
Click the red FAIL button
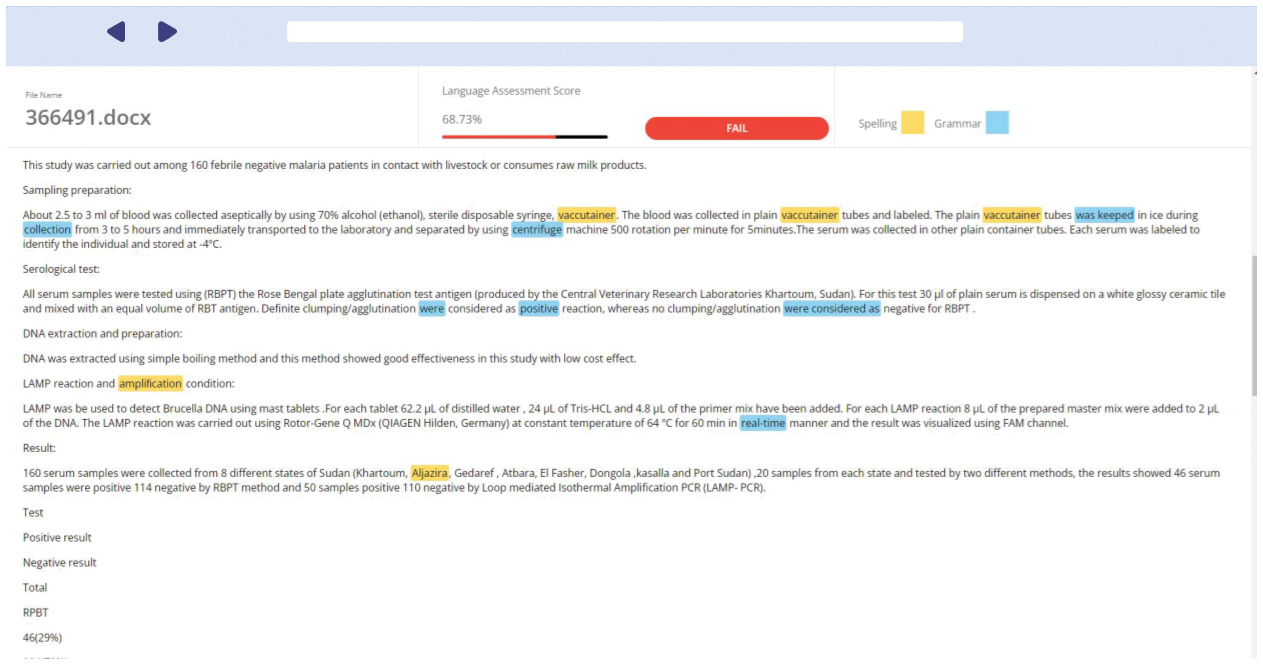coord(737,128)
